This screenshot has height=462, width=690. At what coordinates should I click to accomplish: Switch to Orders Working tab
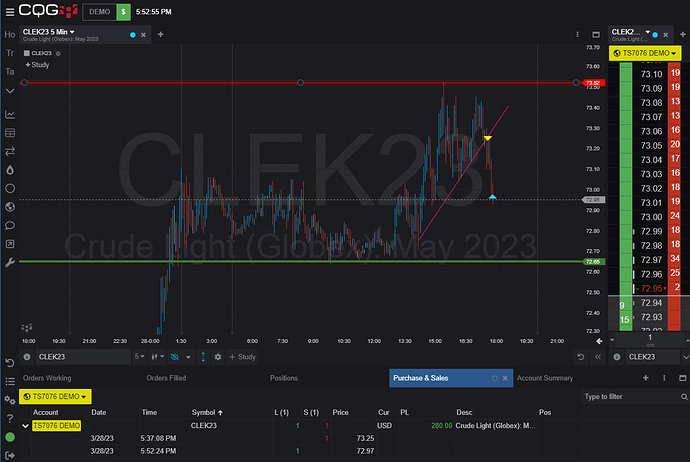[x=47, y=378]
